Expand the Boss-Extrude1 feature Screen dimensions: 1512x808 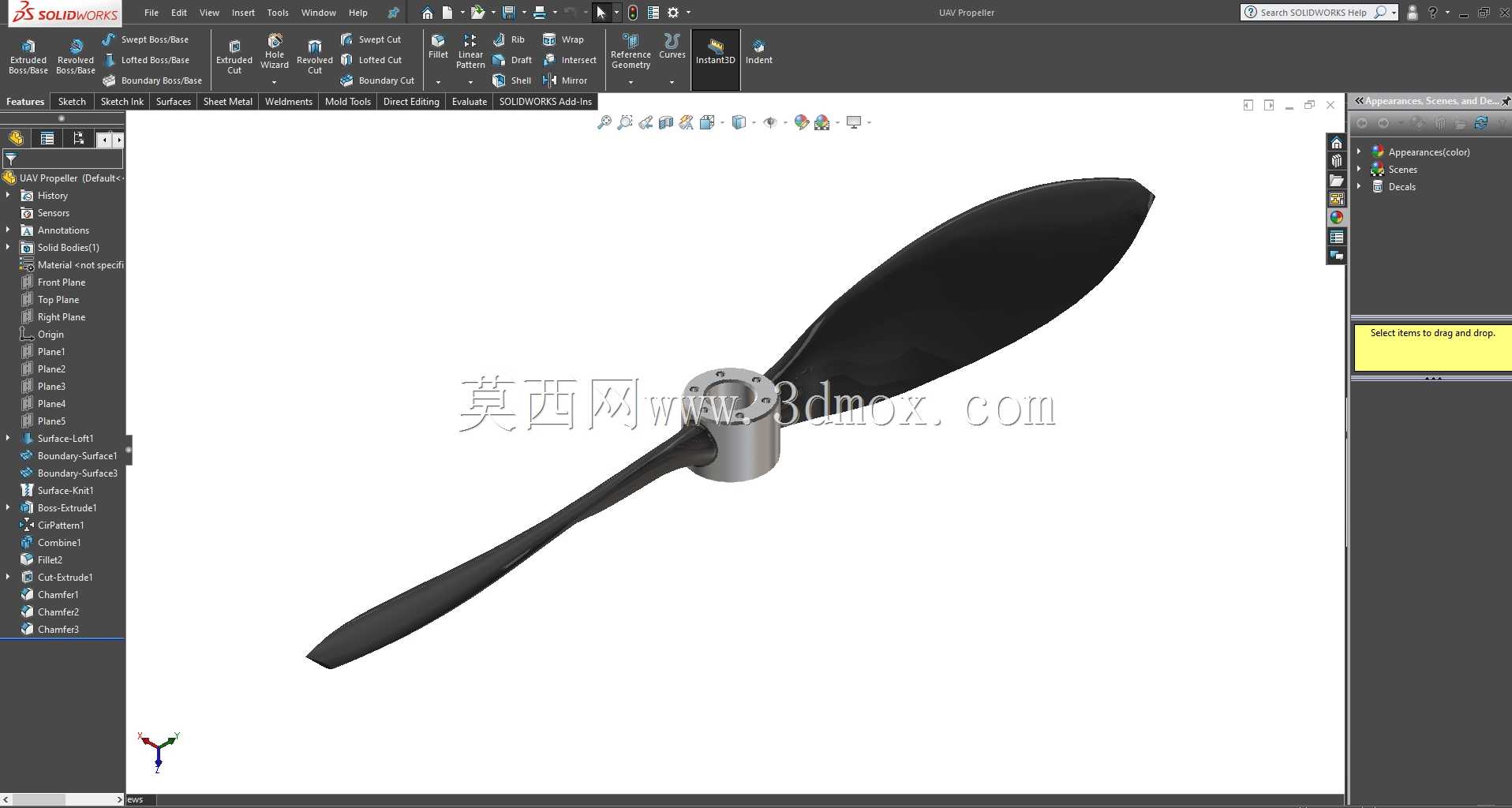tap(8, 507)
